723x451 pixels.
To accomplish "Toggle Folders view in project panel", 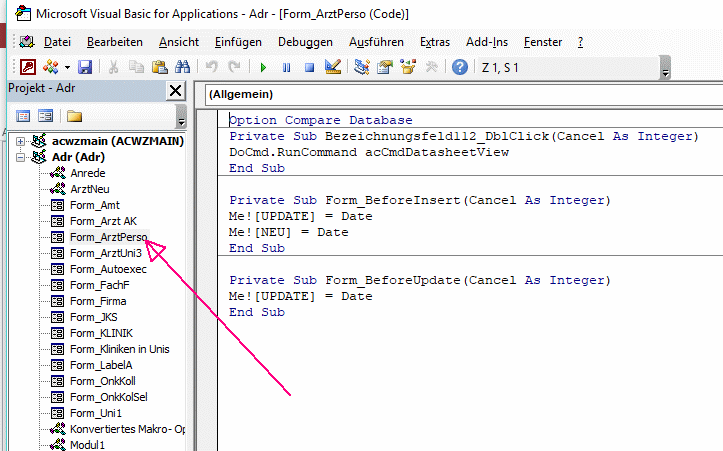I will coord(74,116).
